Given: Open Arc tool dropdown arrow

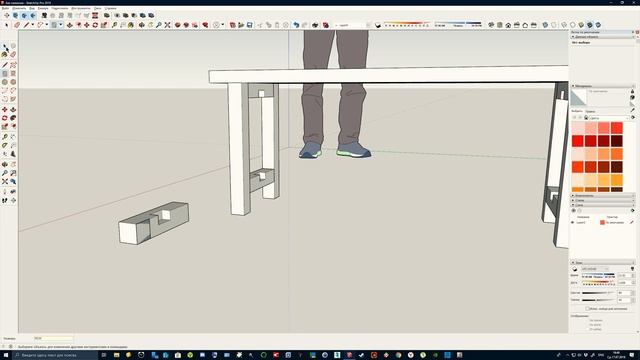Looking at the screenshot, I should pyautogui.click(x=47, y=25).
